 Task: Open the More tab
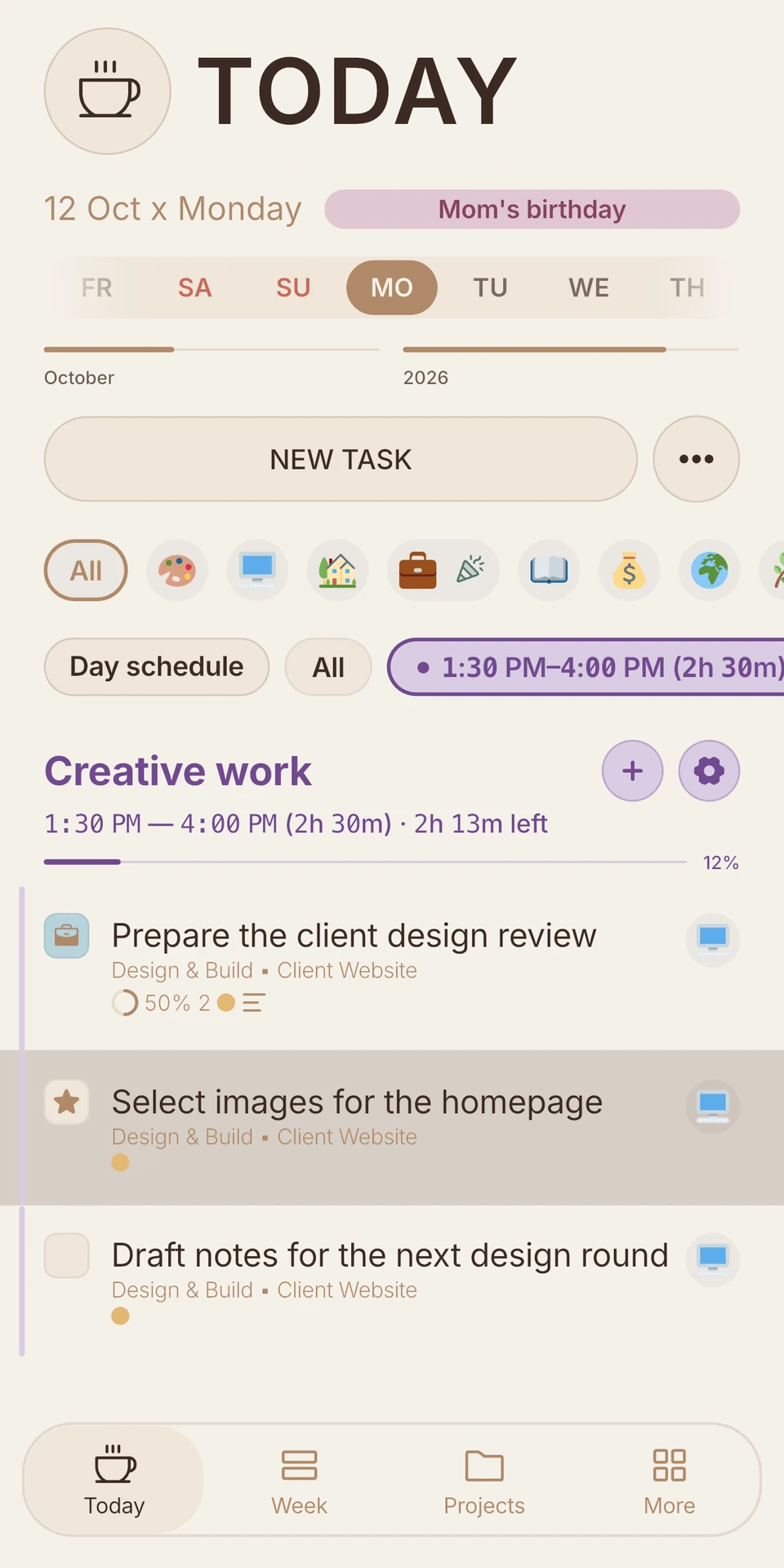pyautogui.click(x=670, y=1480)
